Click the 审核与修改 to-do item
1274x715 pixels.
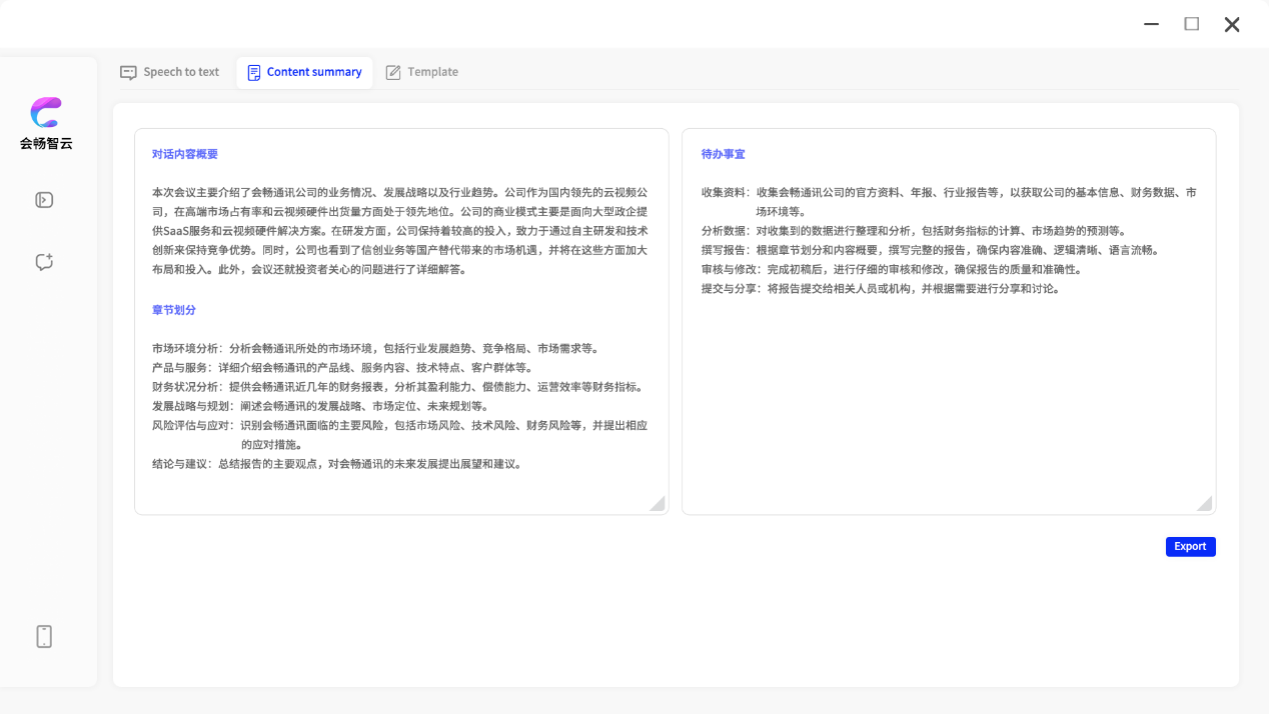click(892, 269)
